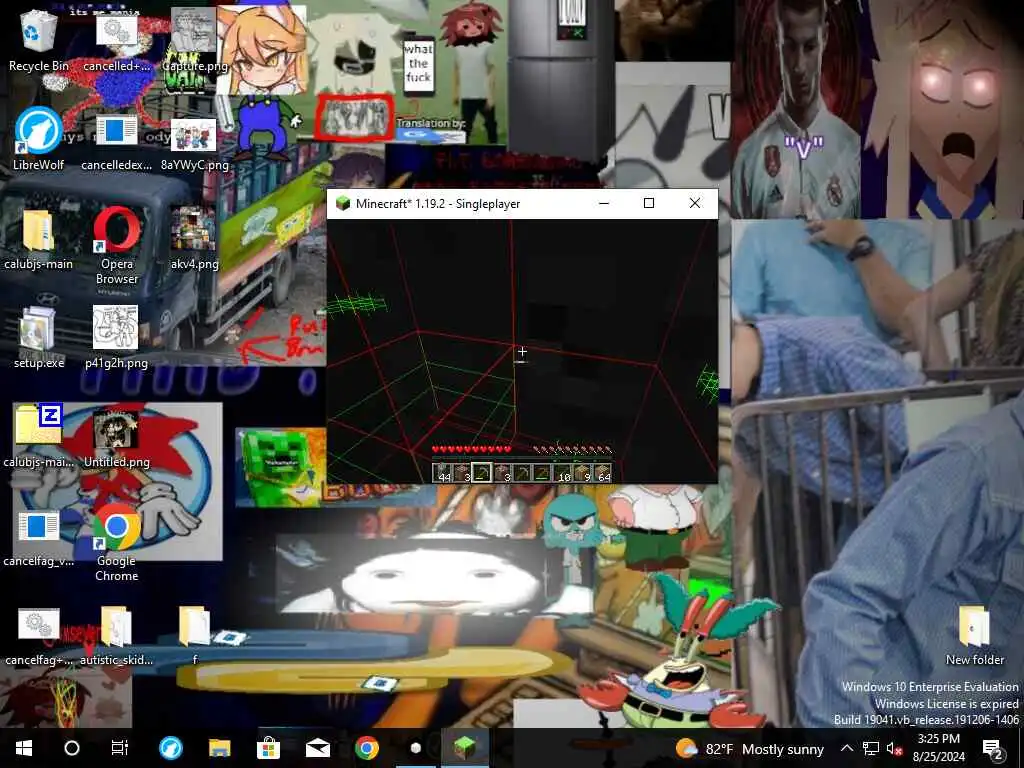1024x768 pixels.
Task: Maximize the Minecraft window
Action: point(648,203)
